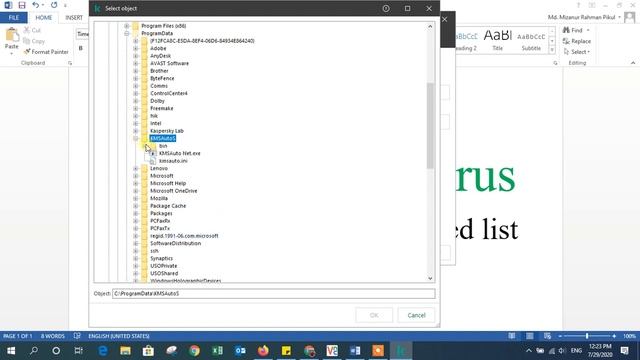This screenshot has height=360, width=640.
Task: Expand the Kaspersky Lab folder node
Action: coord(136,131)
